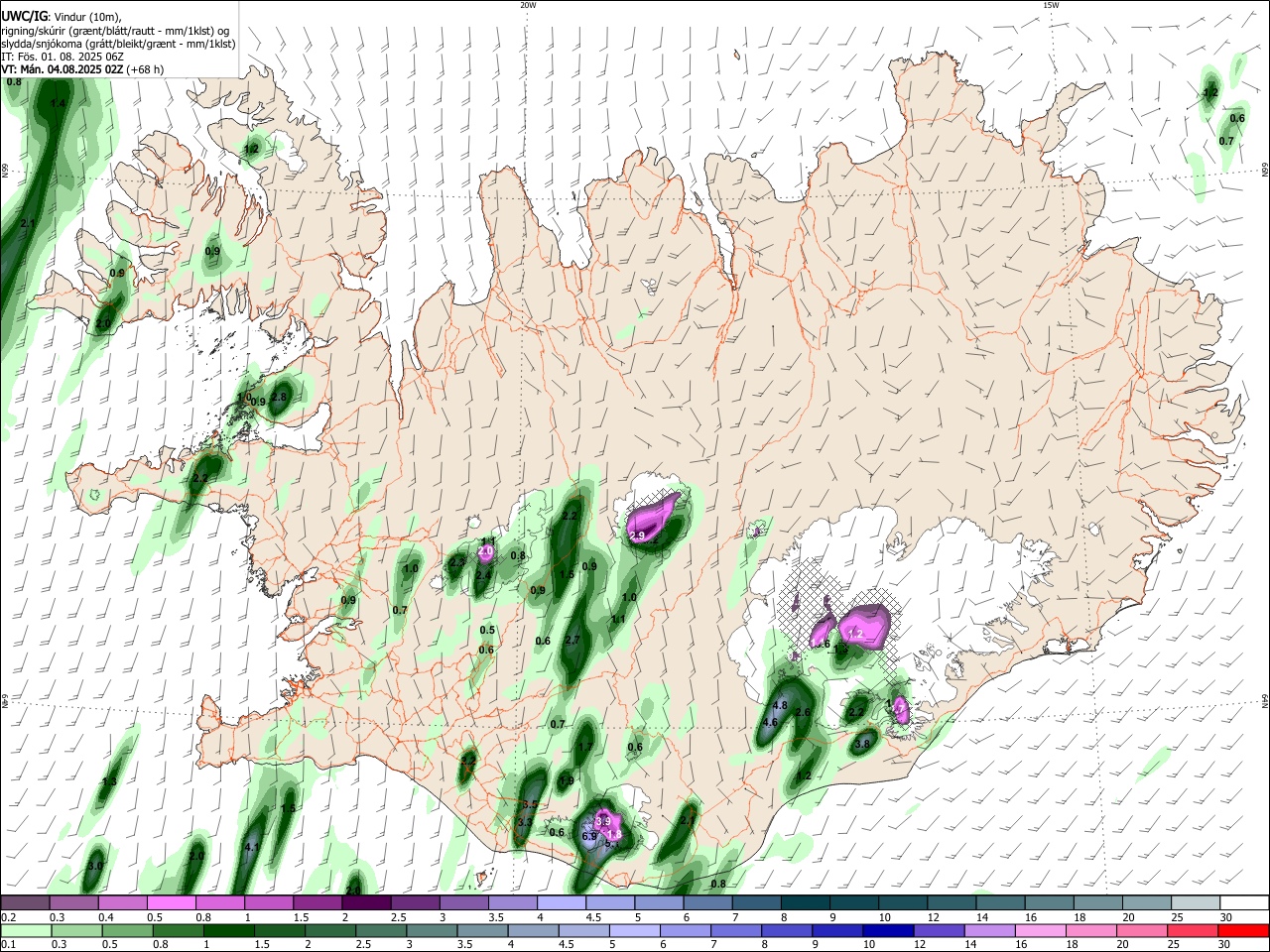Click the '0.2' label under the upper legend

click(8, 917)
